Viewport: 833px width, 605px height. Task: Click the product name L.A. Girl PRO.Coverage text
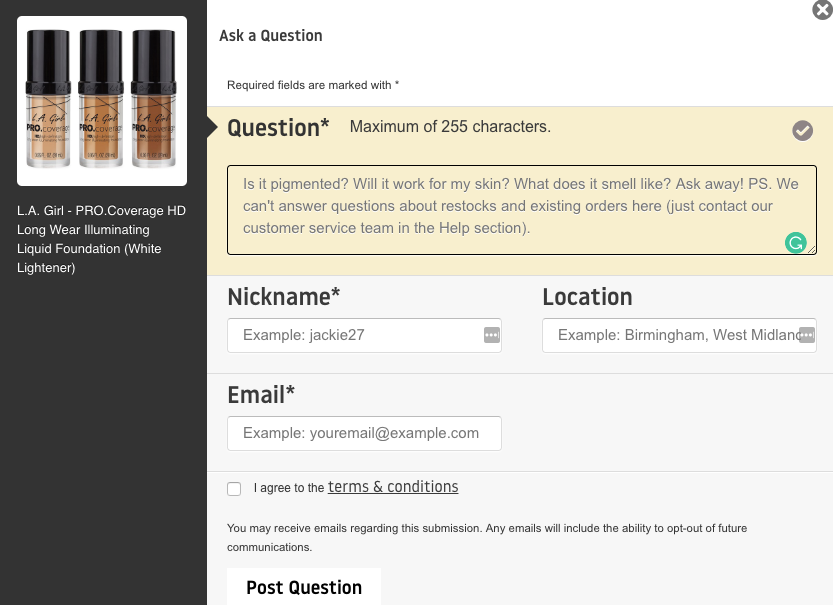coord(101,239)
